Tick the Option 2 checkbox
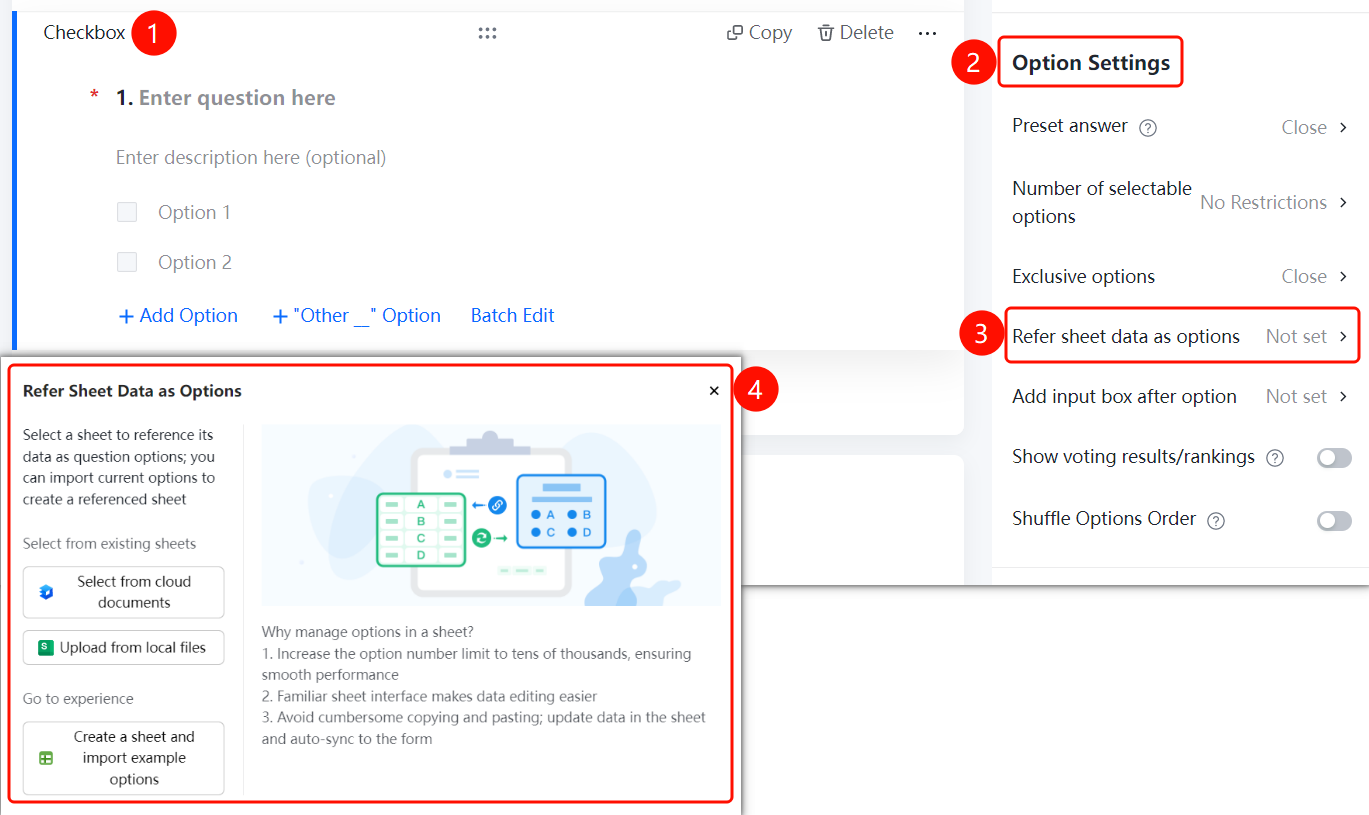The width and height of the screenshot is (1369, 815). [x=127, y=262]
